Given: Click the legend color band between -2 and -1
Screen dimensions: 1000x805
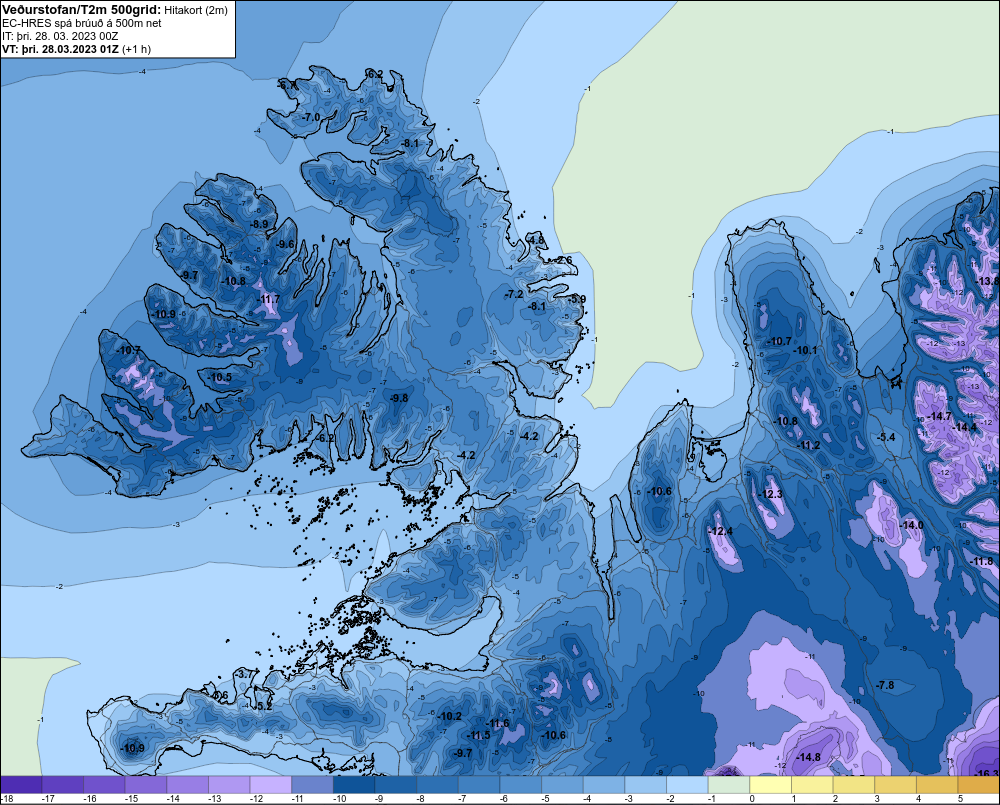Looking at the screenshot, I should tap(688, 785).
